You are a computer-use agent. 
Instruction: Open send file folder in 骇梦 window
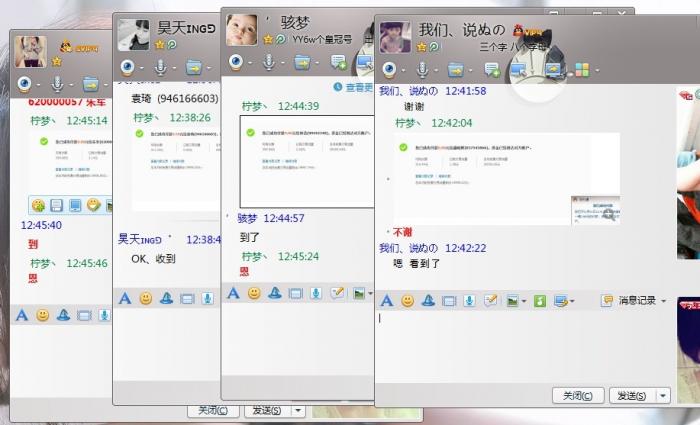point(302,62)
